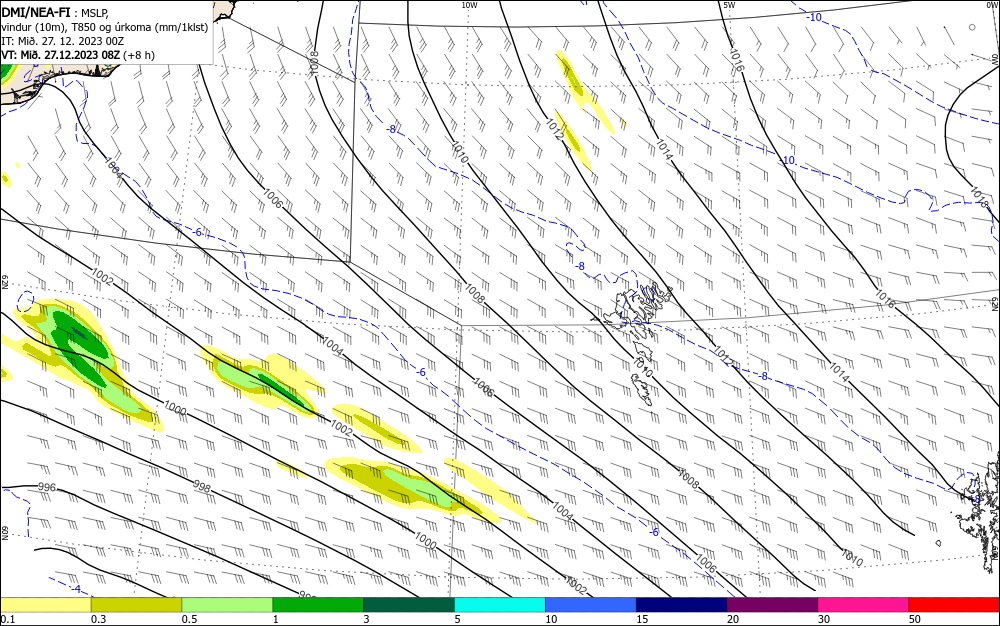Click the '0.3' legend value
Screen dimensions: 1000x626
(98, 619)
